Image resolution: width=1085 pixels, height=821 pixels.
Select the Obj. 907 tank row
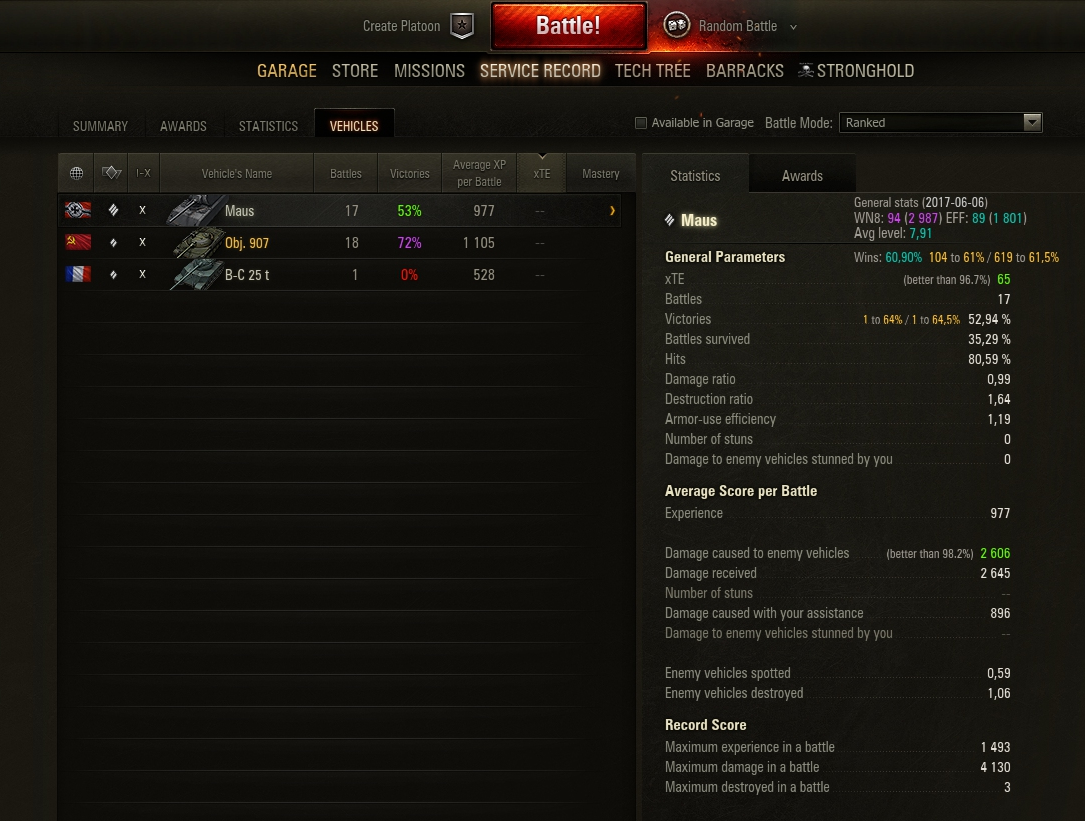click(x=339, y=243)
